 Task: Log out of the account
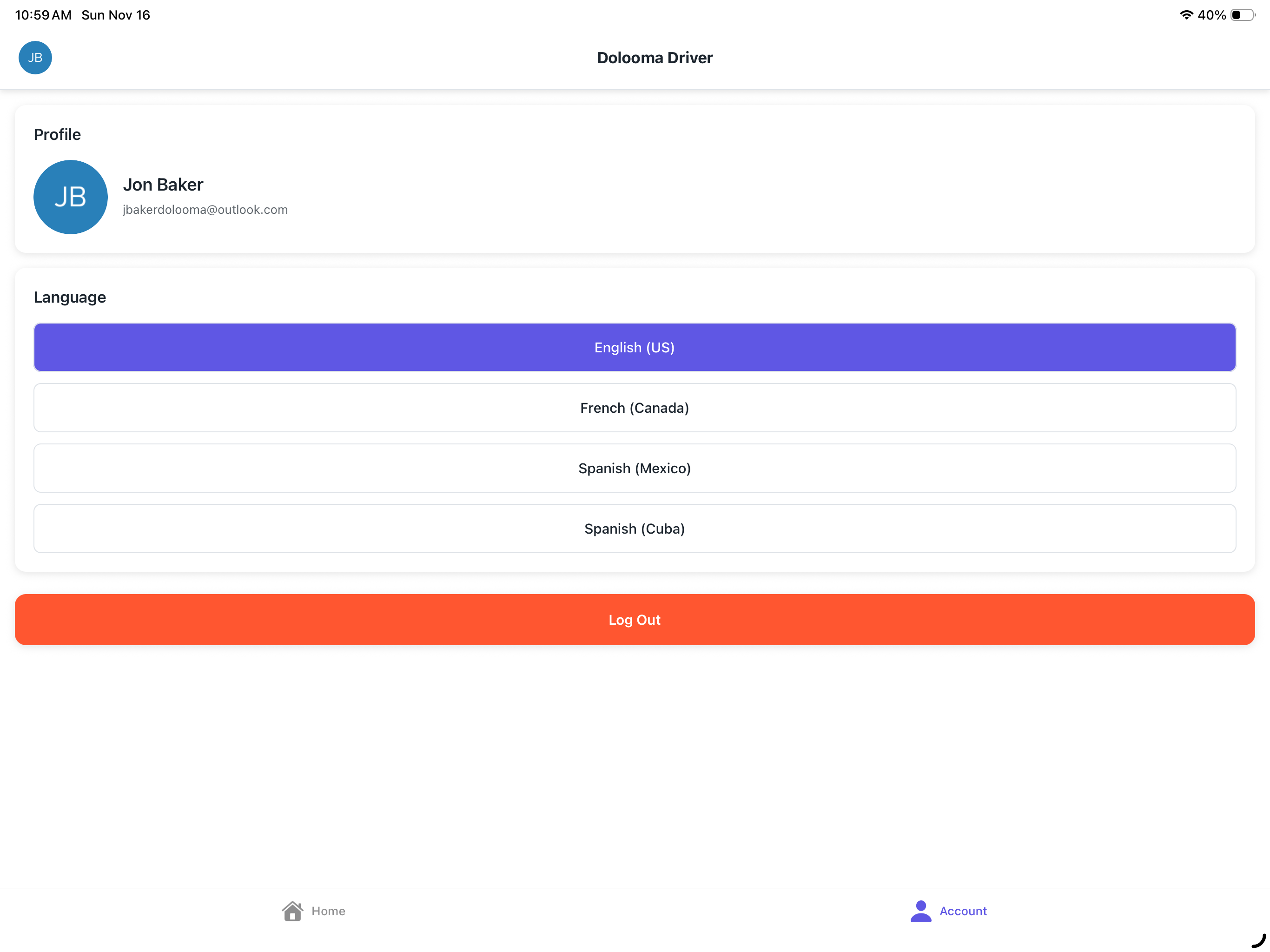635,620
